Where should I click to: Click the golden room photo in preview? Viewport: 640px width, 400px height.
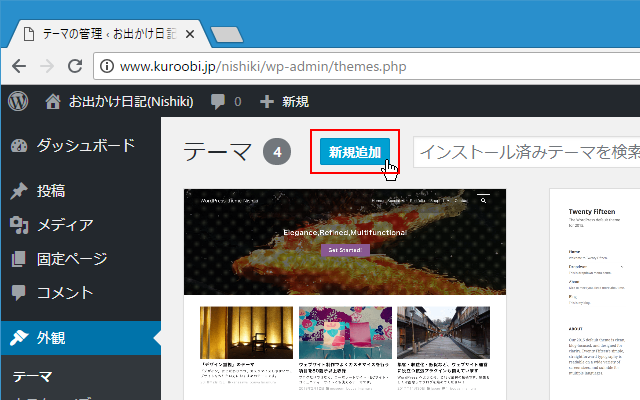click(x=246, y=333)
